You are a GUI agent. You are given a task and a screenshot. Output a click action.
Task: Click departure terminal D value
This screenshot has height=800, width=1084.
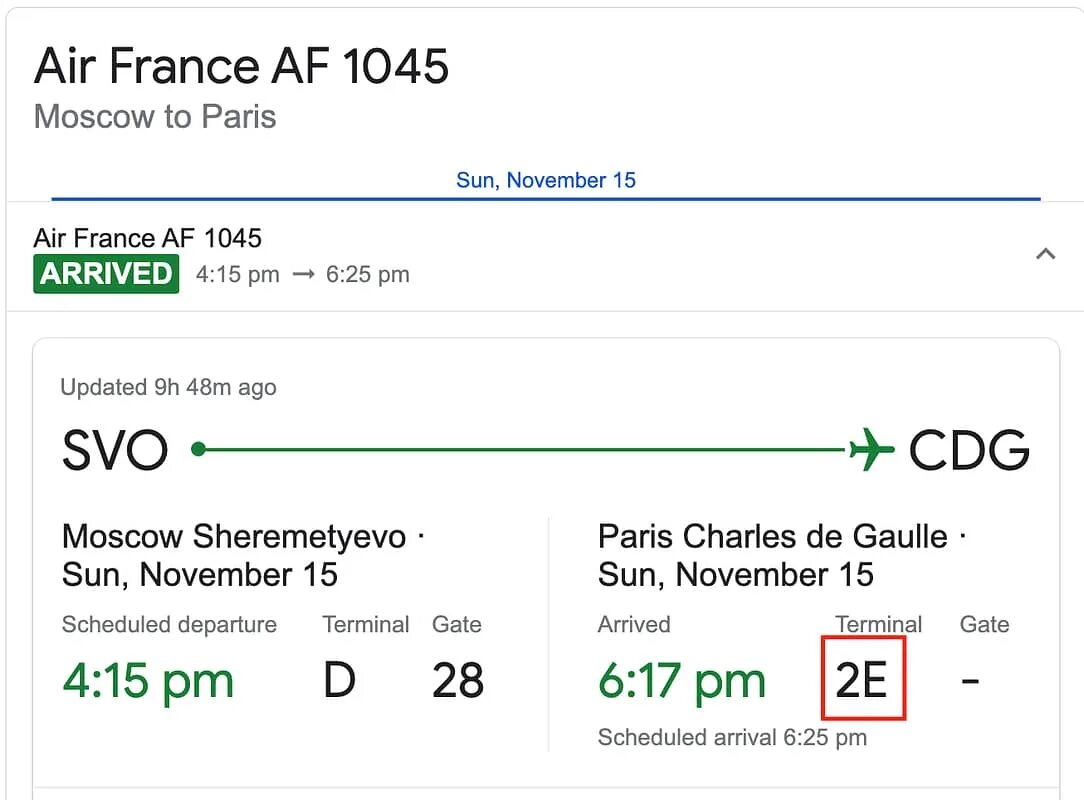340,681
